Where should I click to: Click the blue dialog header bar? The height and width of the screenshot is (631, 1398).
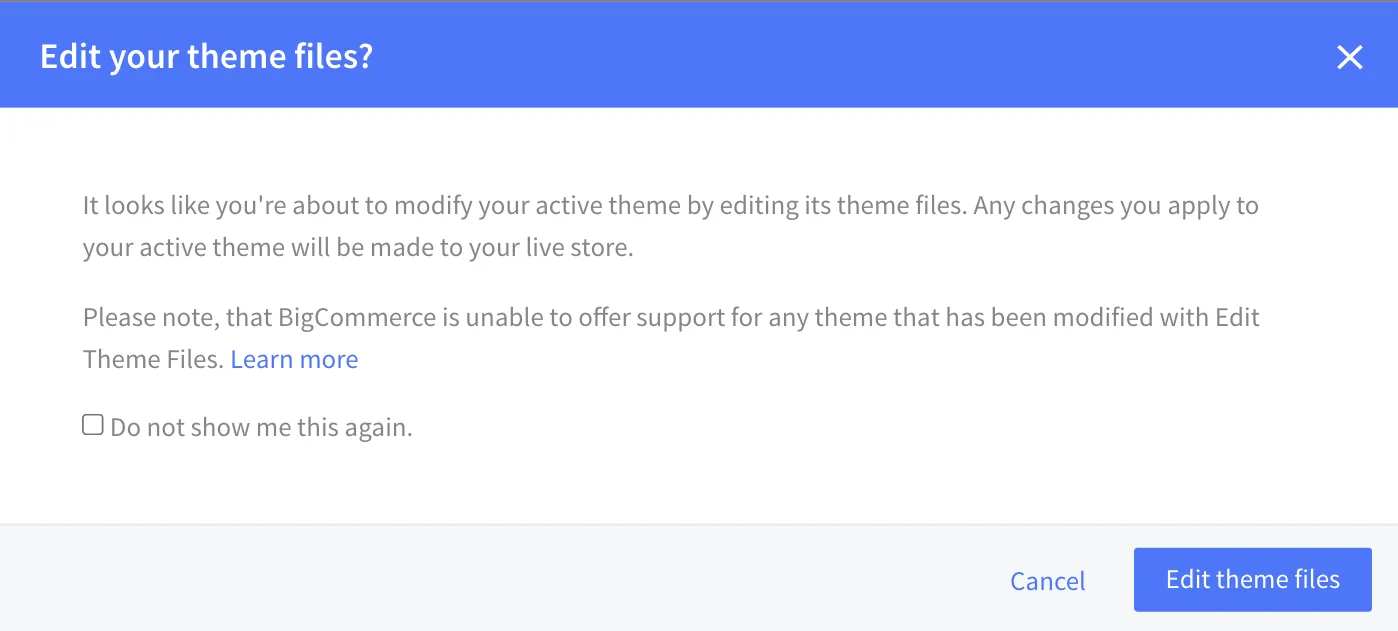pyautogui.click(x=800, y=56)
